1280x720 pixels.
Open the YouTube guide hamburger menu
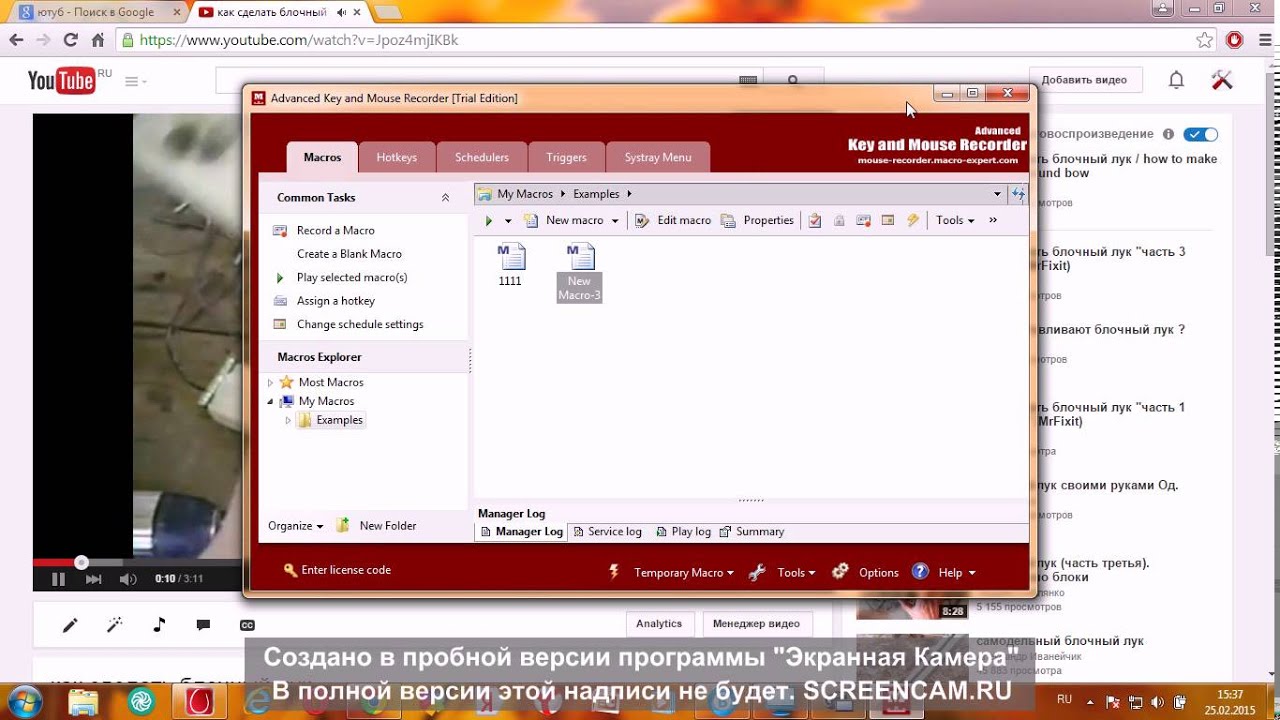coord(135,81)
